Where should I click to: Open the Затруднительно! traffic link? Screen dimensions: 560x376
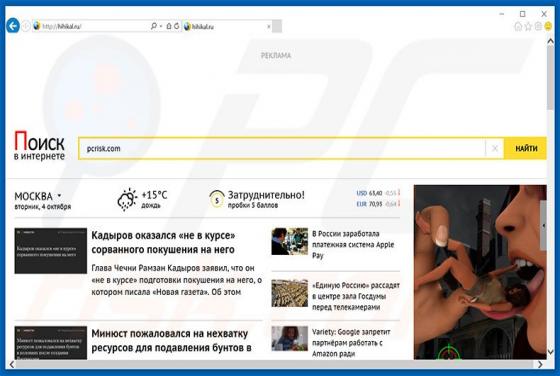[266, 195]
